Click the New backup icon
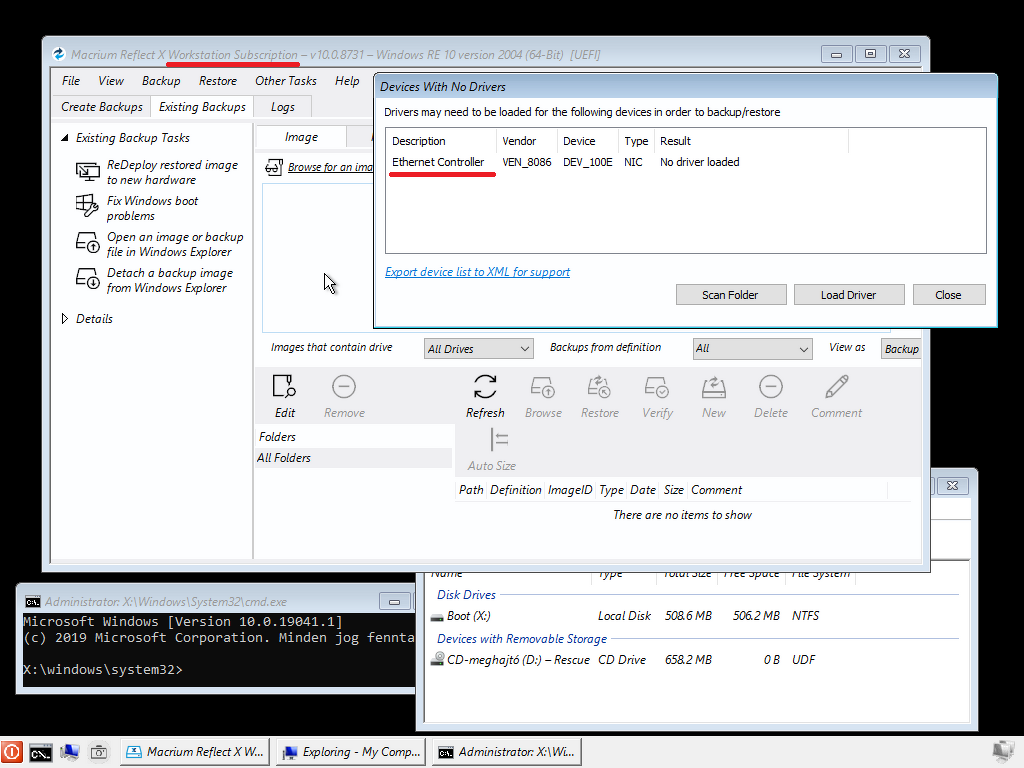 tap(714, 387)
